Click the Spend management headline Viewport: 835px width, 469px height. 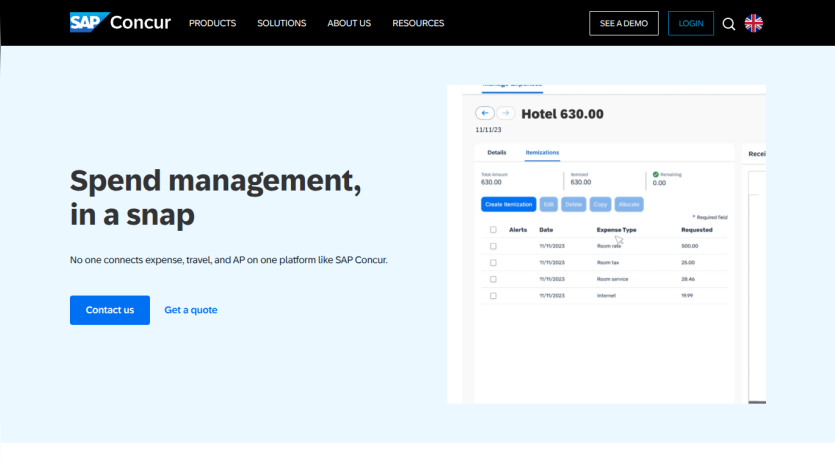pos(216,198)
